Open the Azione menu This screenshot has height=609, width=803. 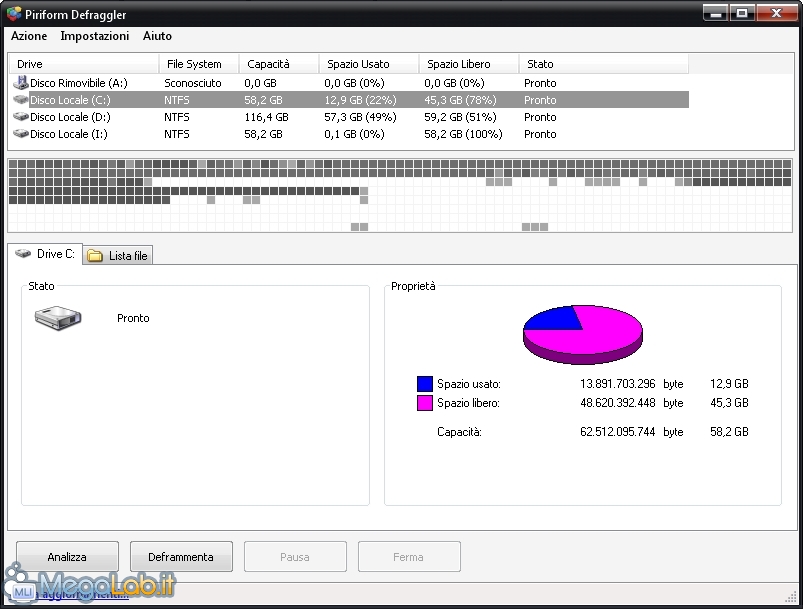tap(29, 36)
